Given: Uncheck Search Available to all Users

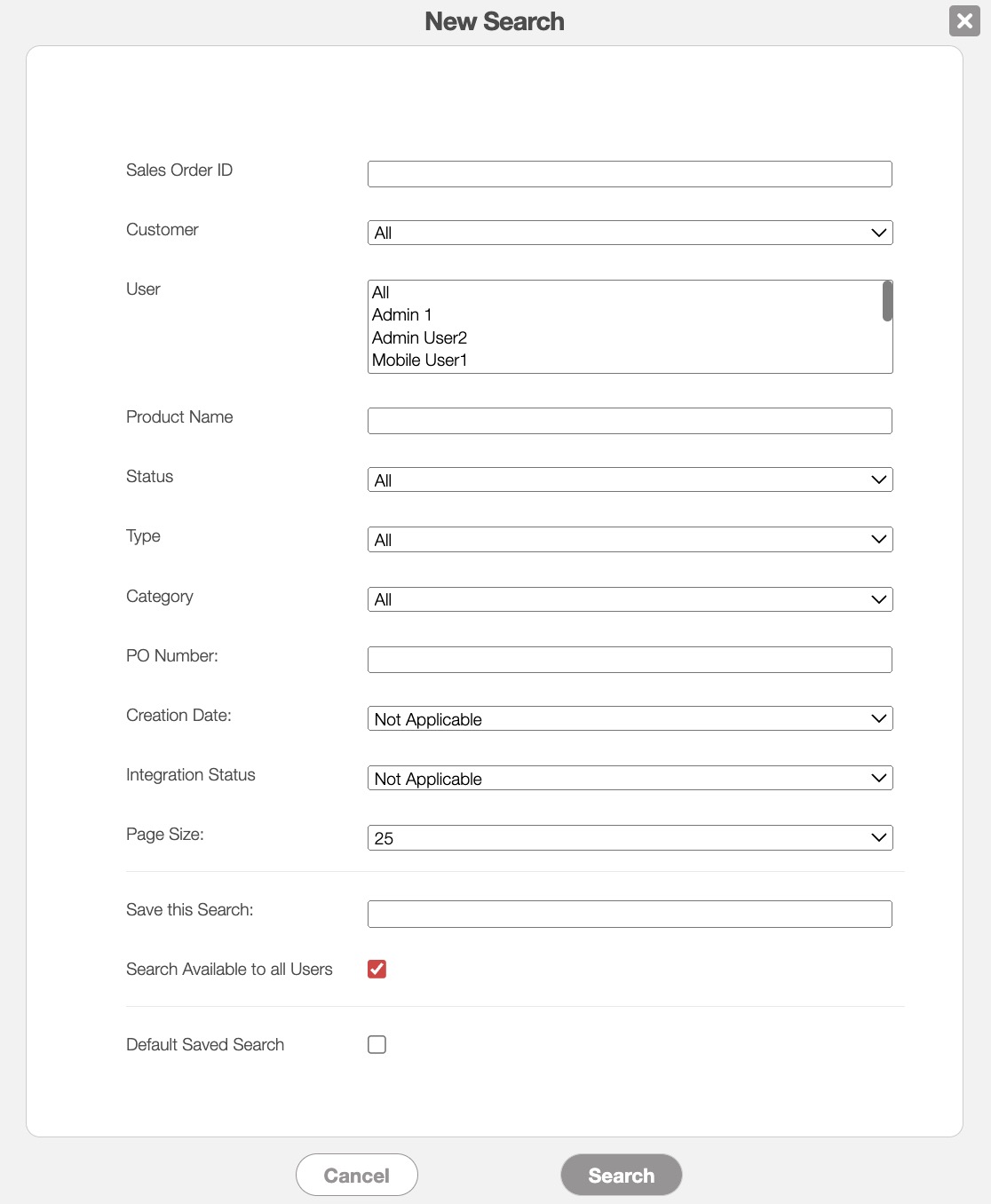Looking at the screenshot, I should click(377, 970).
